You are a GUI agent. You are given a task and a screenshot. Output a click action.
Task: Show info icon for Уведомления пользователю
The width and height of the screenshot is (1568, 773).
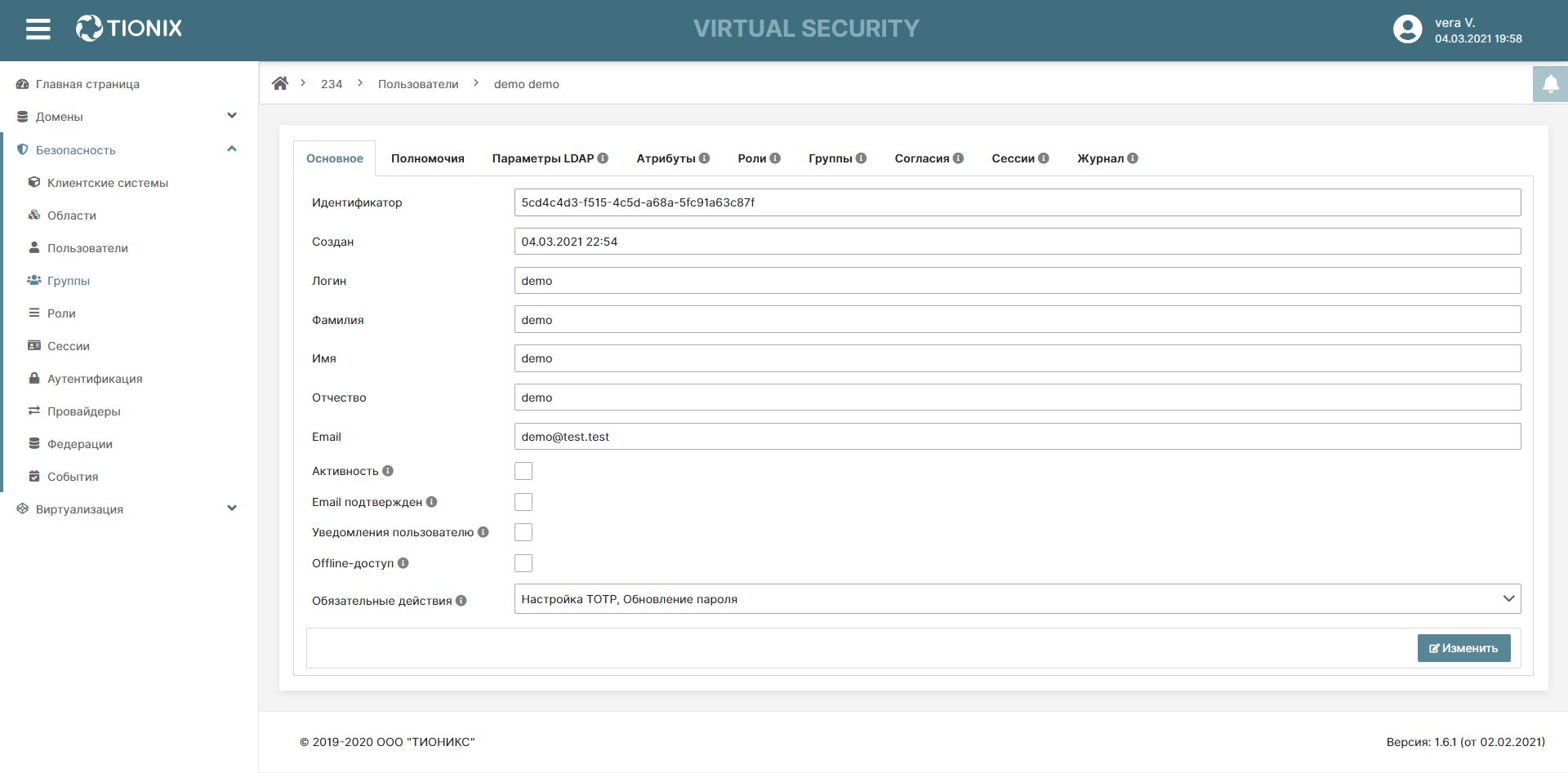(483, 532)
